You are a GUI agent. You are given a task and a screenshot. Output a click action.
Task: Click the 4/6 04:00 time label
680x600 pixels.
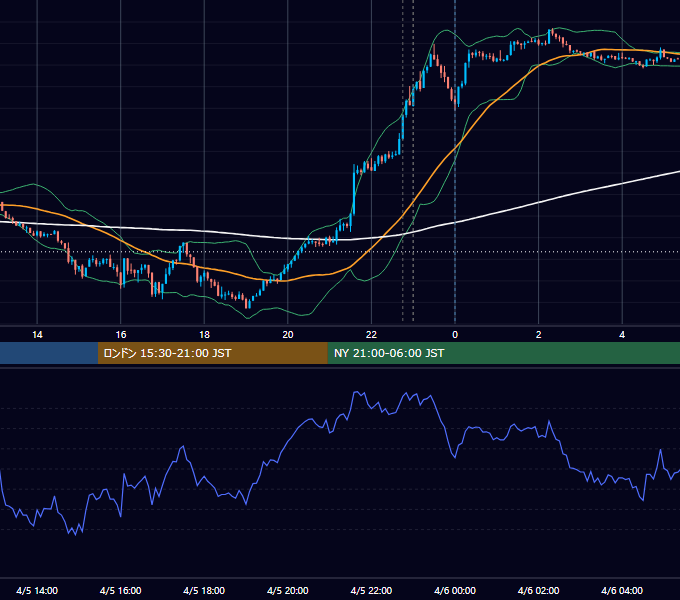tap(622, 590)
